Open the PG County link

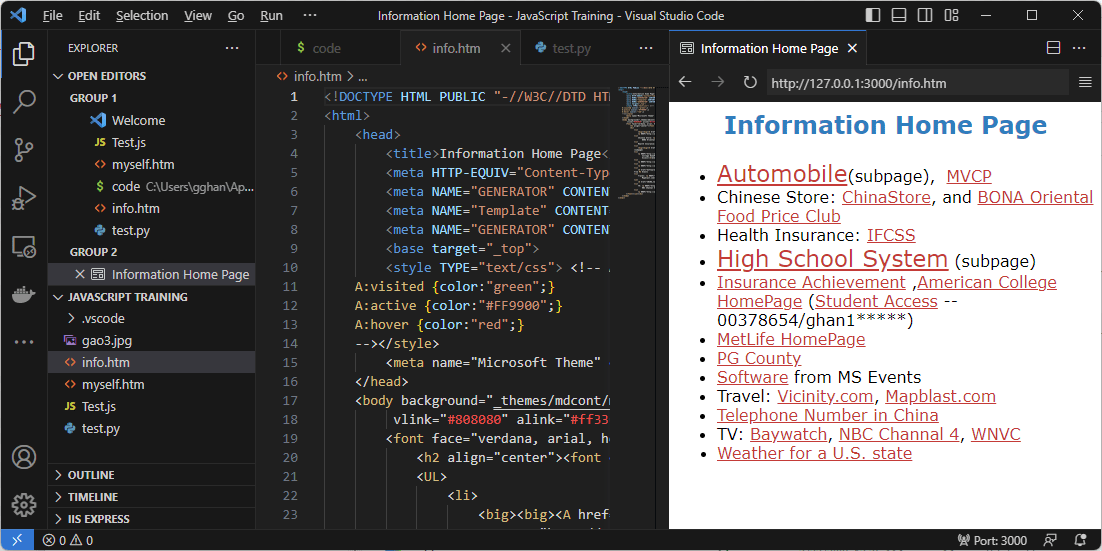click(x=758, y=358)
